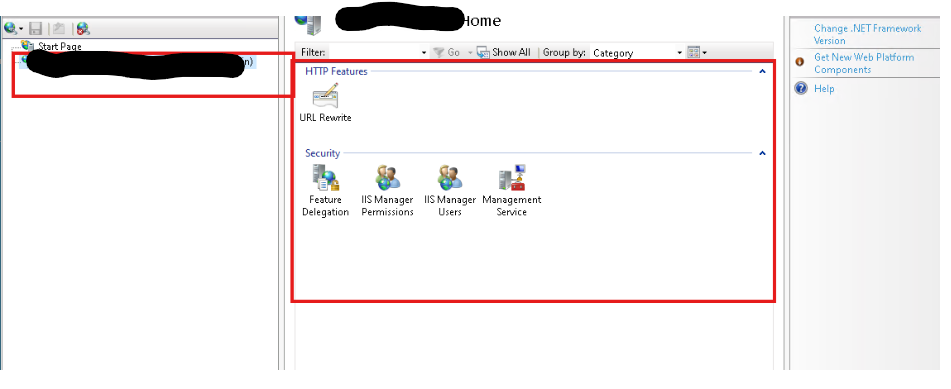Select Start Page in the connections tree
Image resolution: width=951 pixels, height=389 pixels.
pyautogui.click(x=60, y=46)
